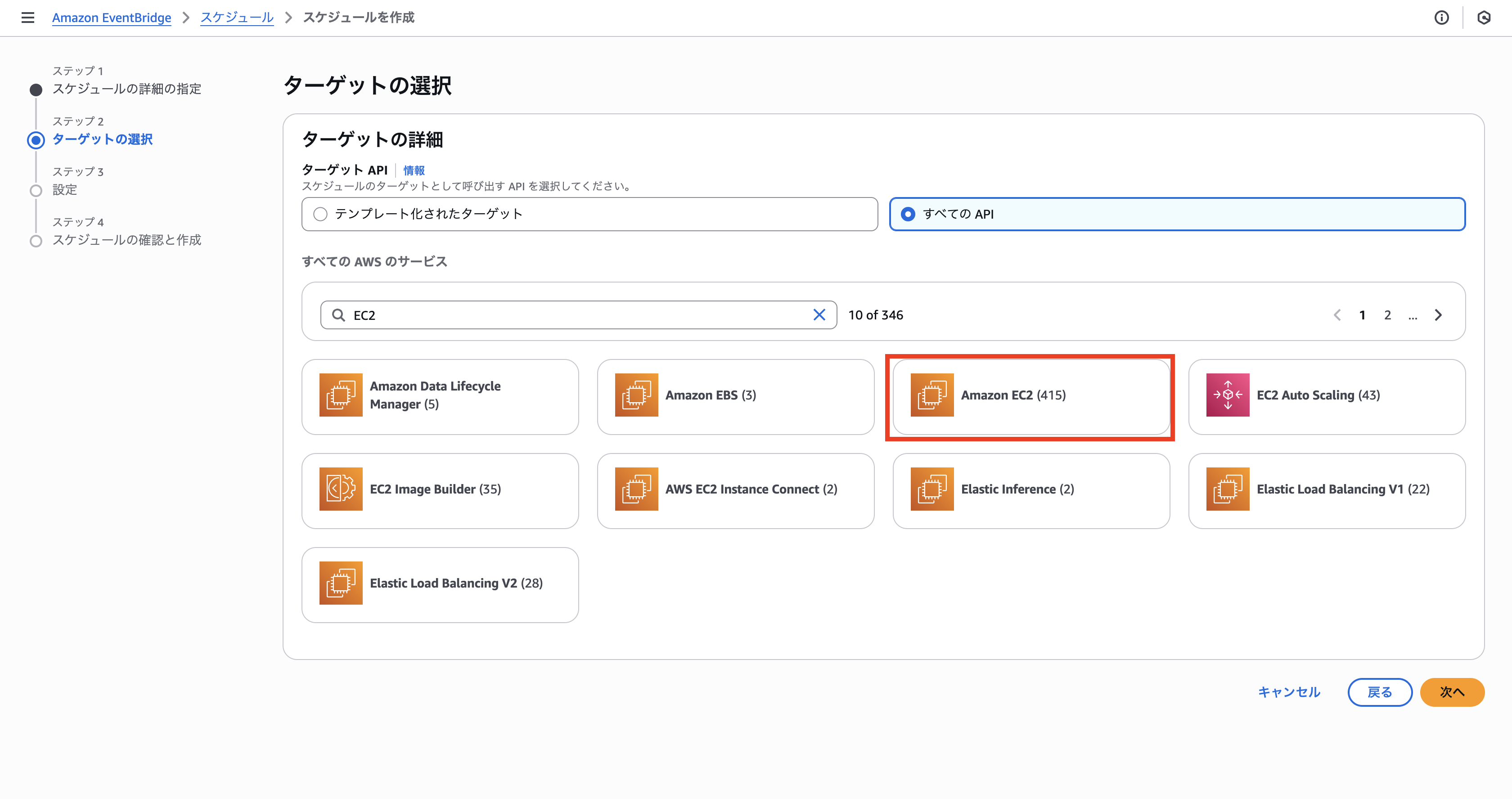The width and height of the screenshot is (1512, 799).
Task: Click the Amazon Data Lifecycle Manager icon
Action: point(341,395)
